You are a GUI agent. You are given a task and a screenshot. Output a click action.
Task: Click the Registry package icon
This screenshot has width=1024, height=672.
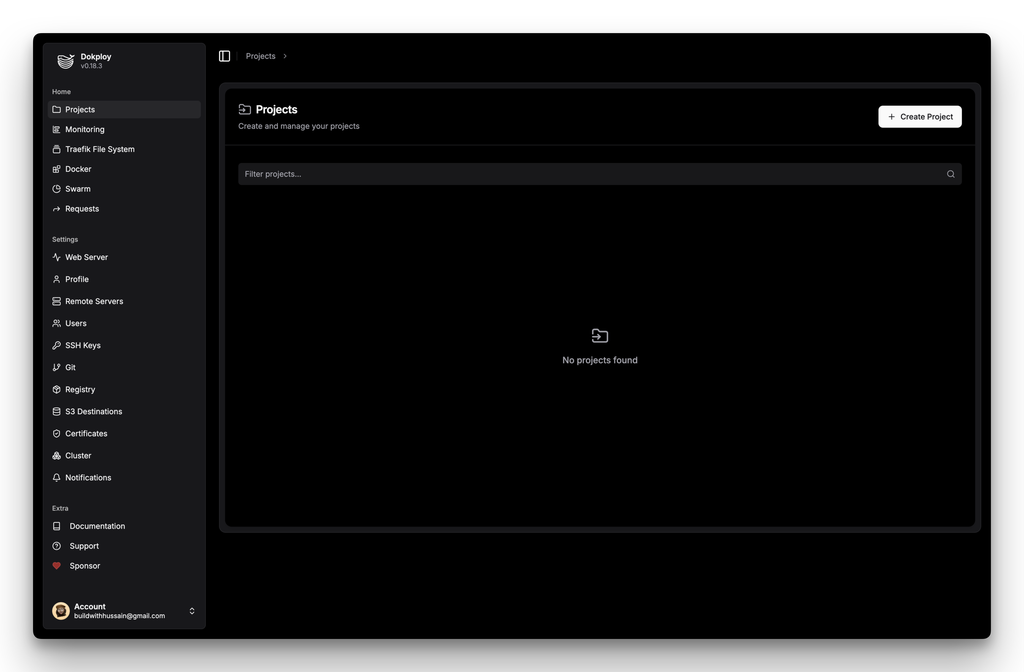tap(56, 389)
